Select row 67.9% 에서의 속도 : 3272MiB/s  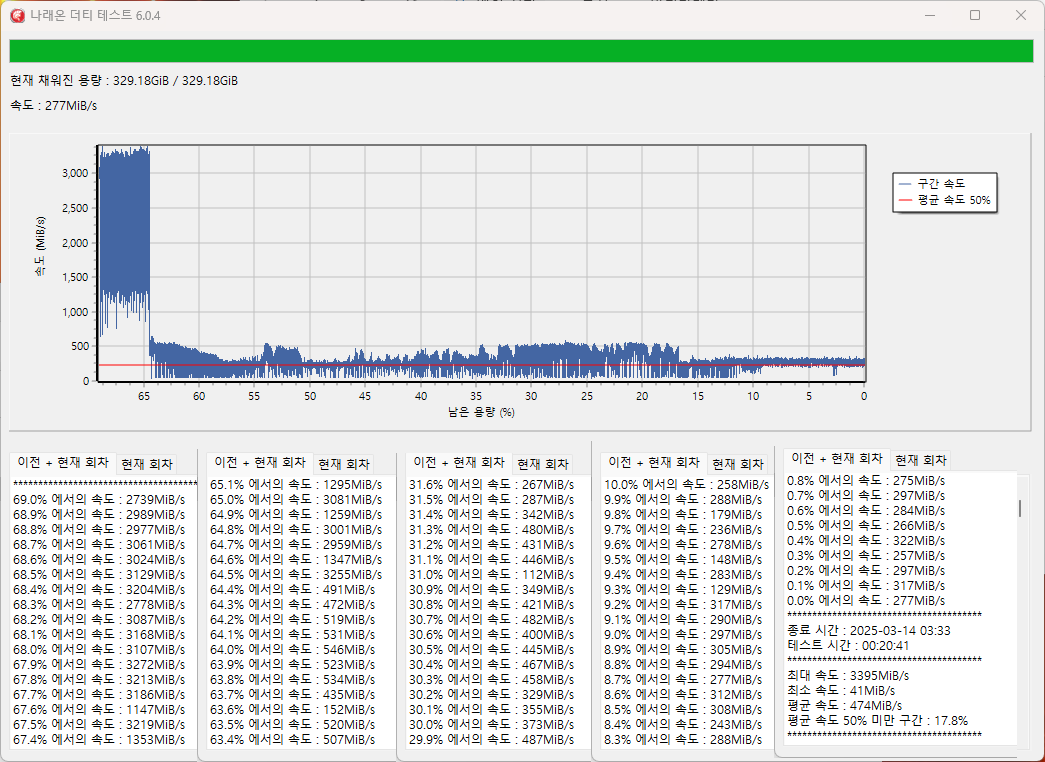(x=99, y=665)
